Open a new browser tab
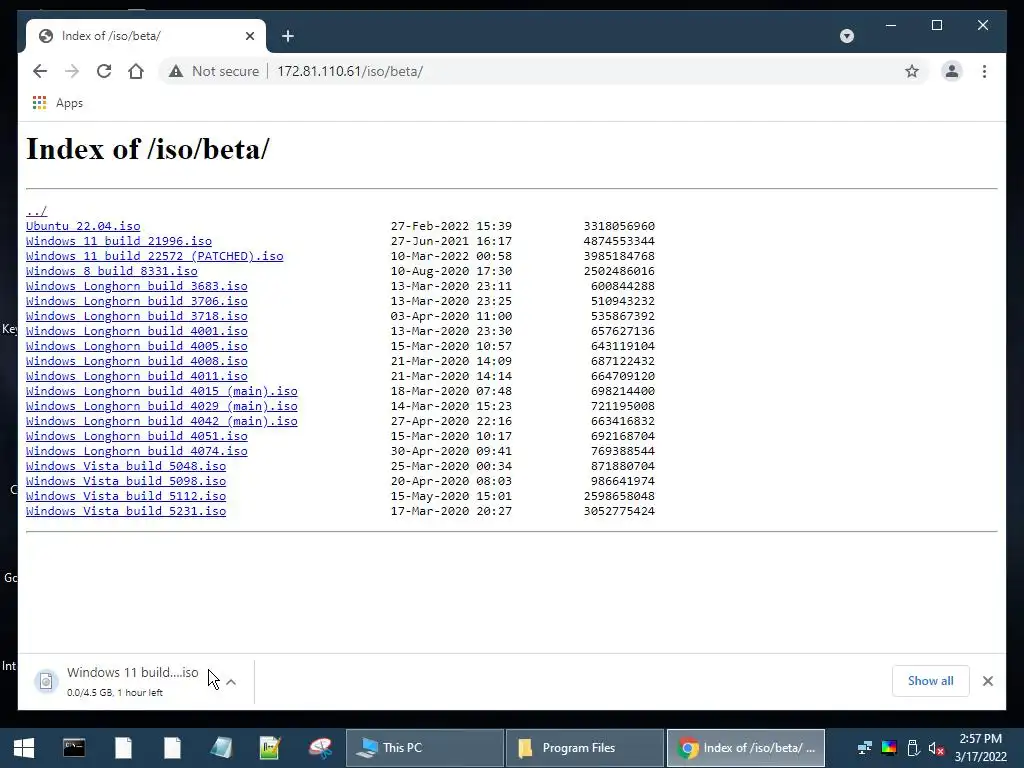 click(x=288, y=36)
